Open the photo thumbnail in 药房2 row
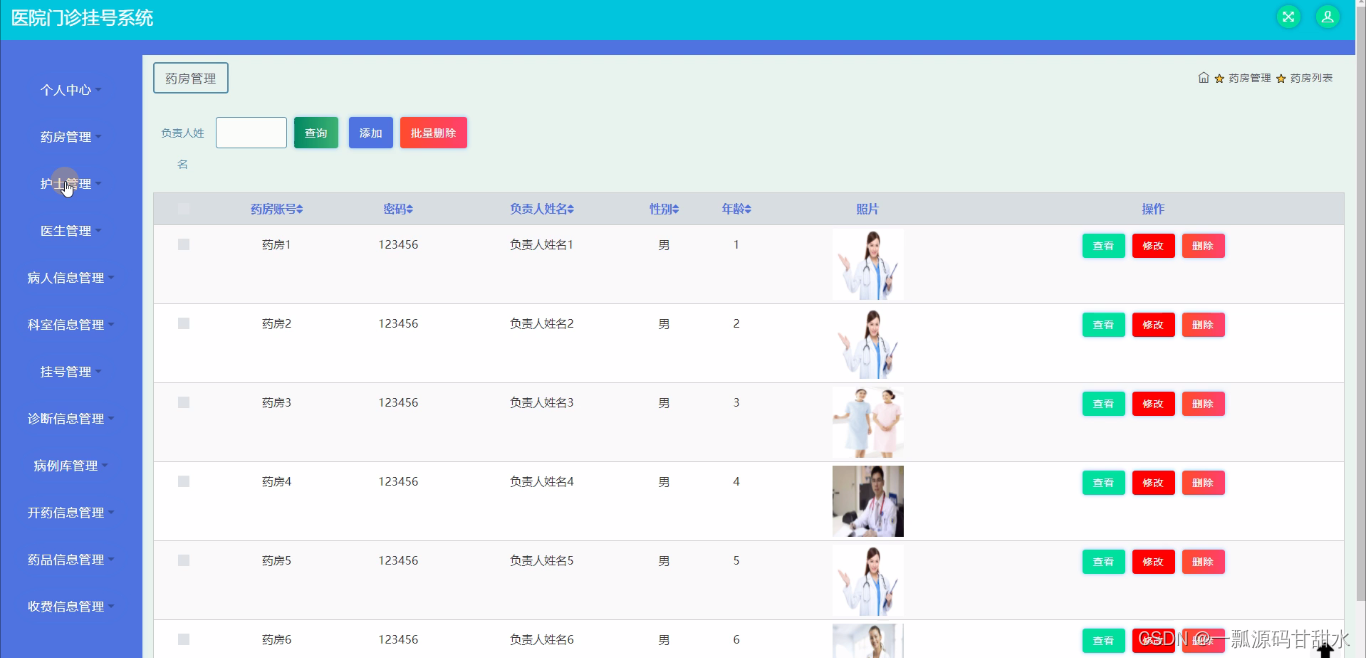This screenshot has height=658, width=1366. [x=868, y=343]
